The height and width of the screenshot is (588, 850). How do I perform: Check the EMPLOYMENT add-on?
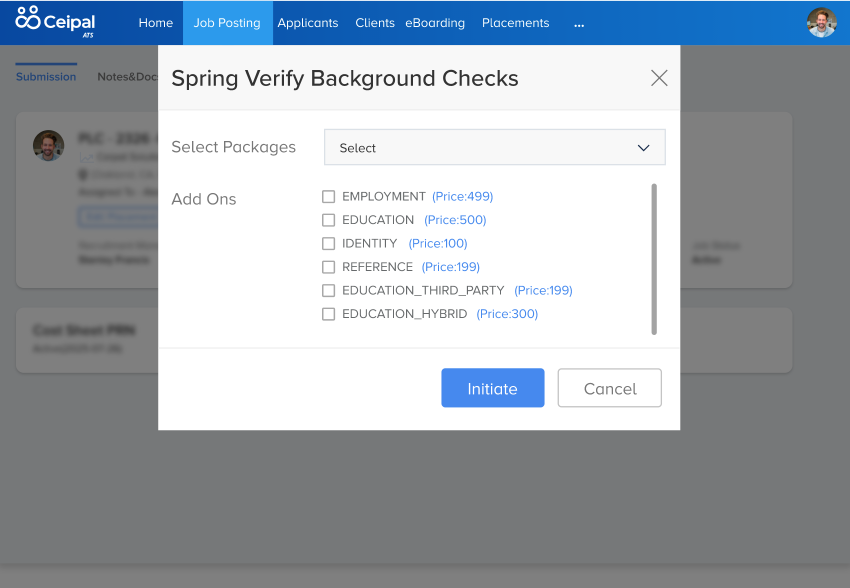pyautogui.click(x=329, y=196)
